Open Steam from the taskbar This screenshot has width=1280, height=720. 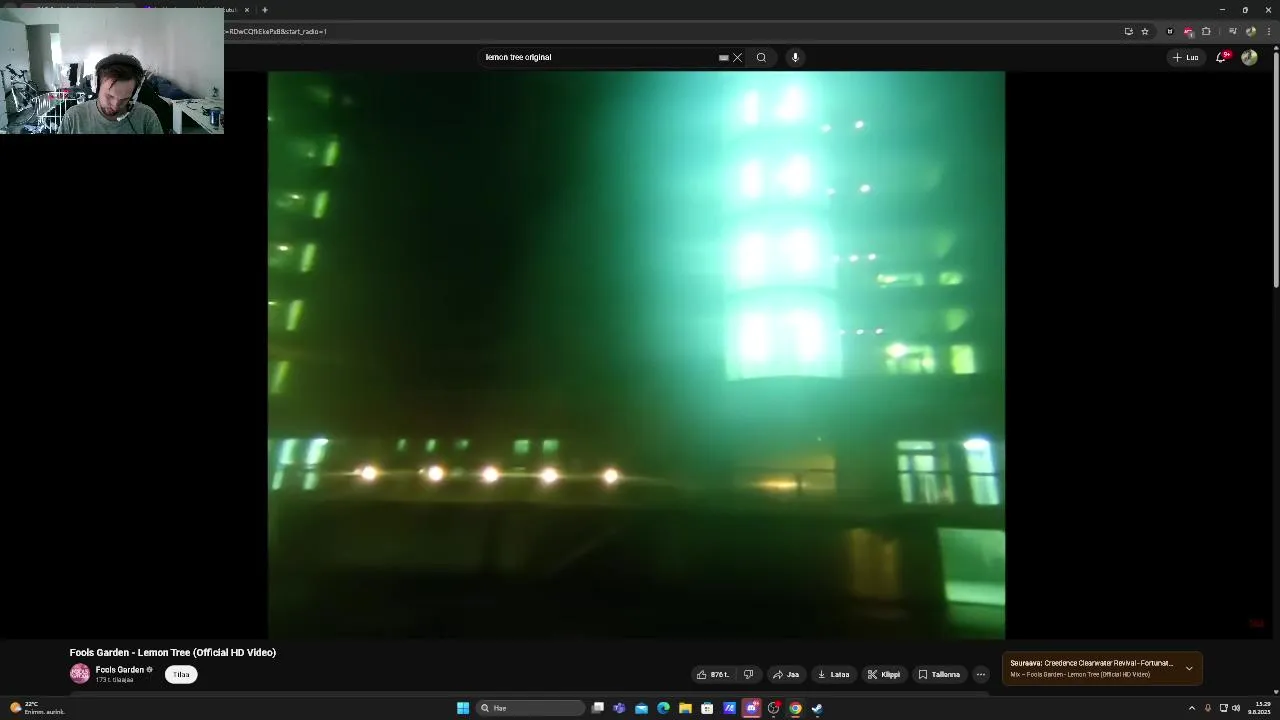pos(817,708)
